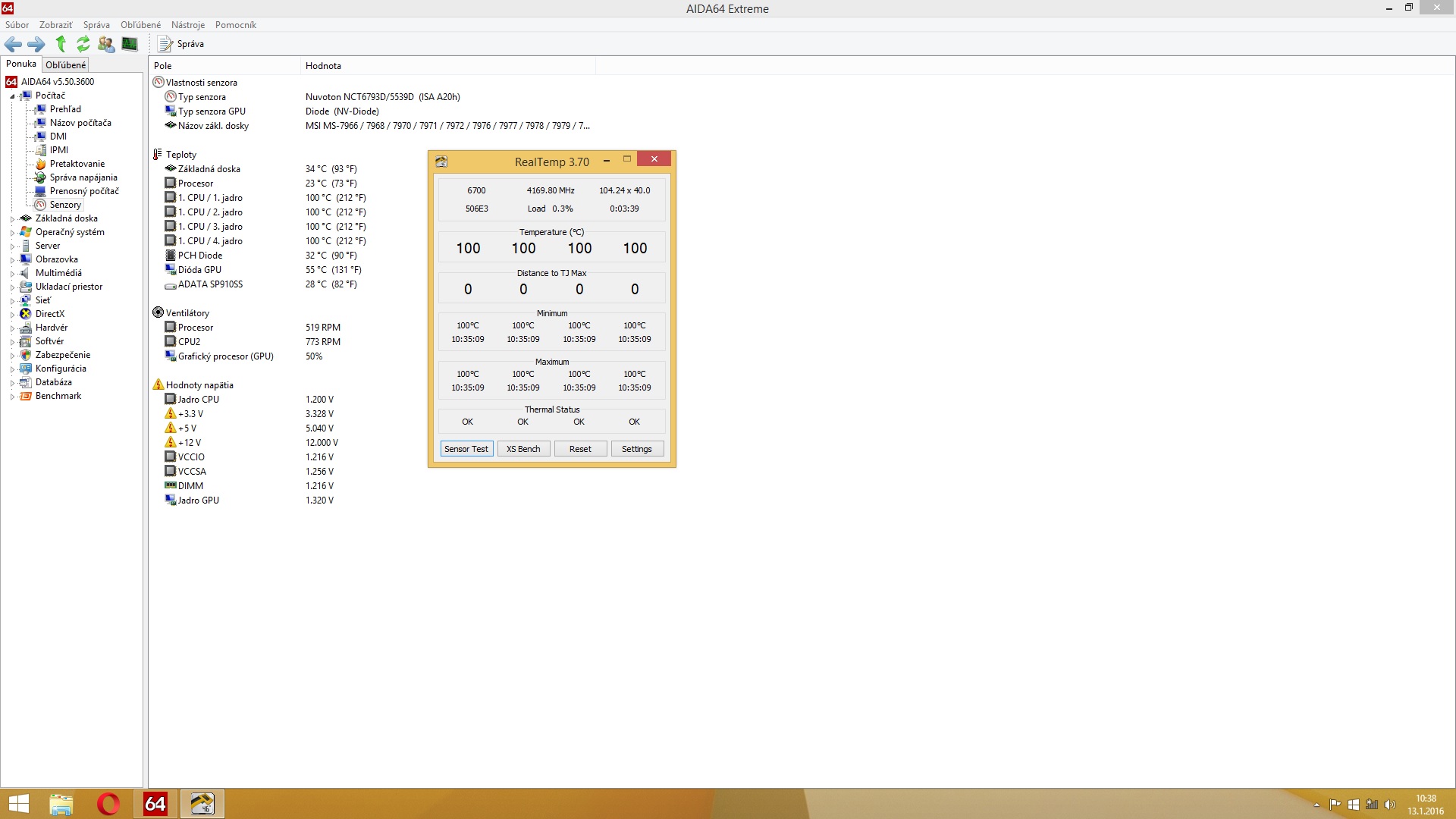Viewport: 1456px width, 819px height.
Task: Switch to the Obľúbené tab in side panel
Action: [x=65, y=65]
